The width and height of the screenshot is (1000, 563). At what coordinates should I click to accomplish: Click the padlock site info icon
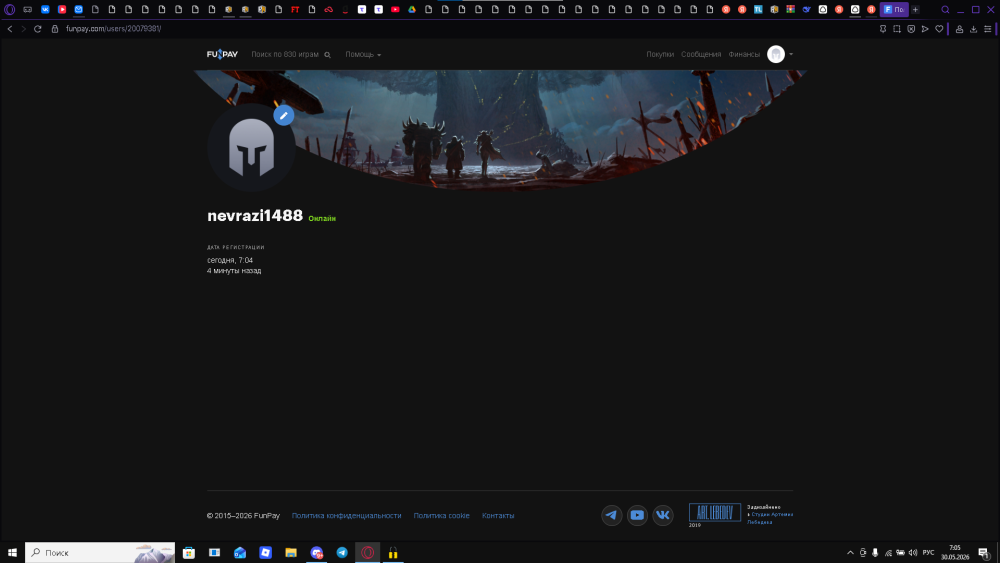pos(55,29)
